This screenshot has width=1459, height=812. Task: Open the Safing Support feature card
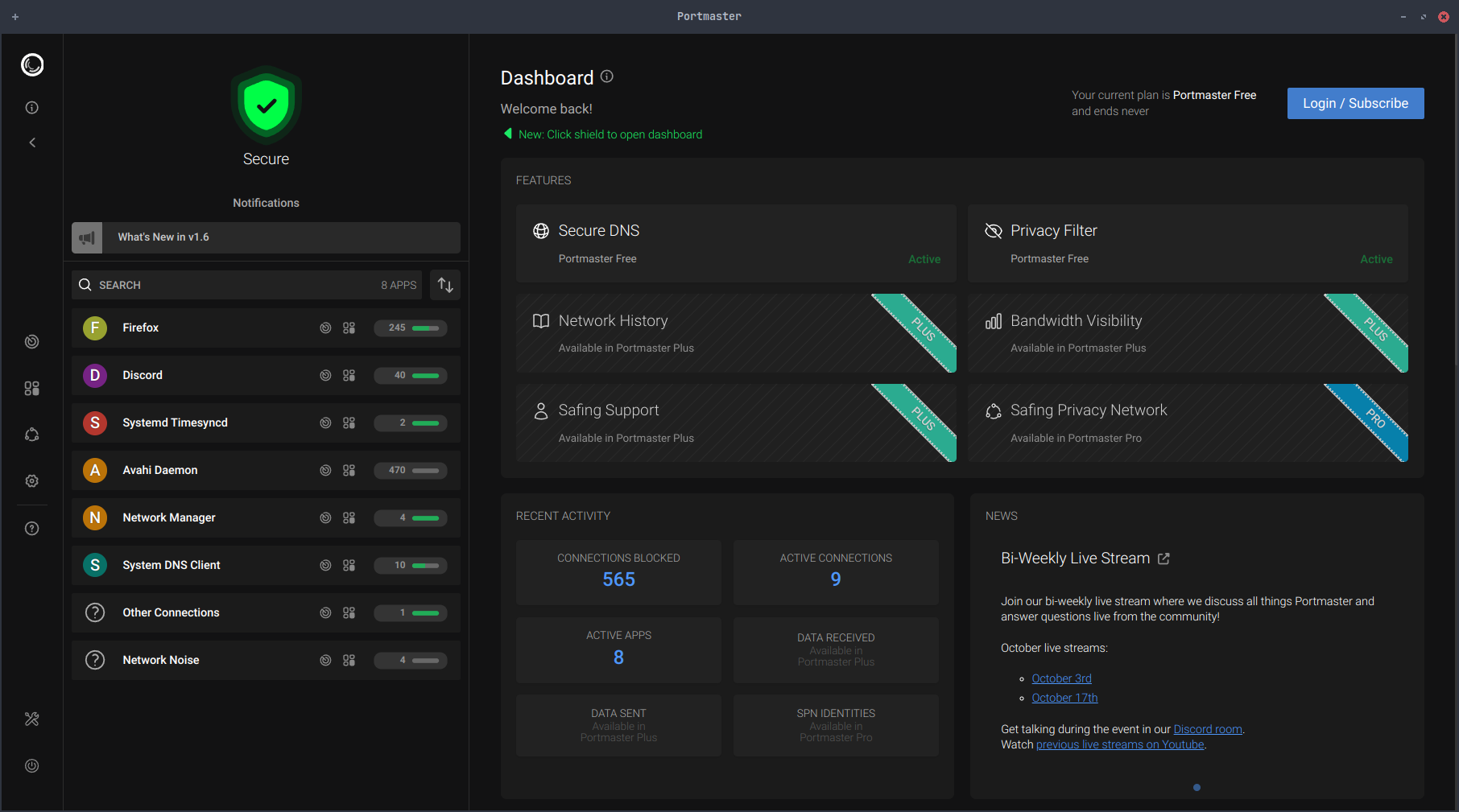coord(736,423)
